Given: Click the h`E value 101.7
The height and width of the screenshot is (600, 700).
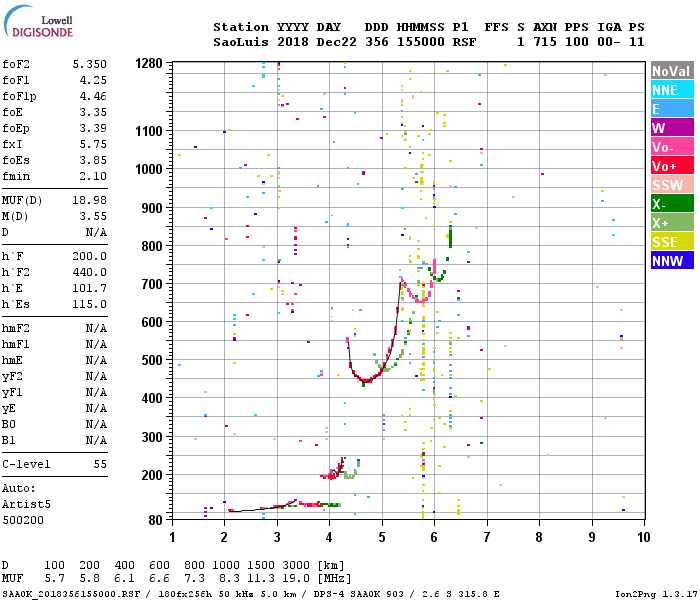Looking at the screenshot, I should tap(90, 288).
